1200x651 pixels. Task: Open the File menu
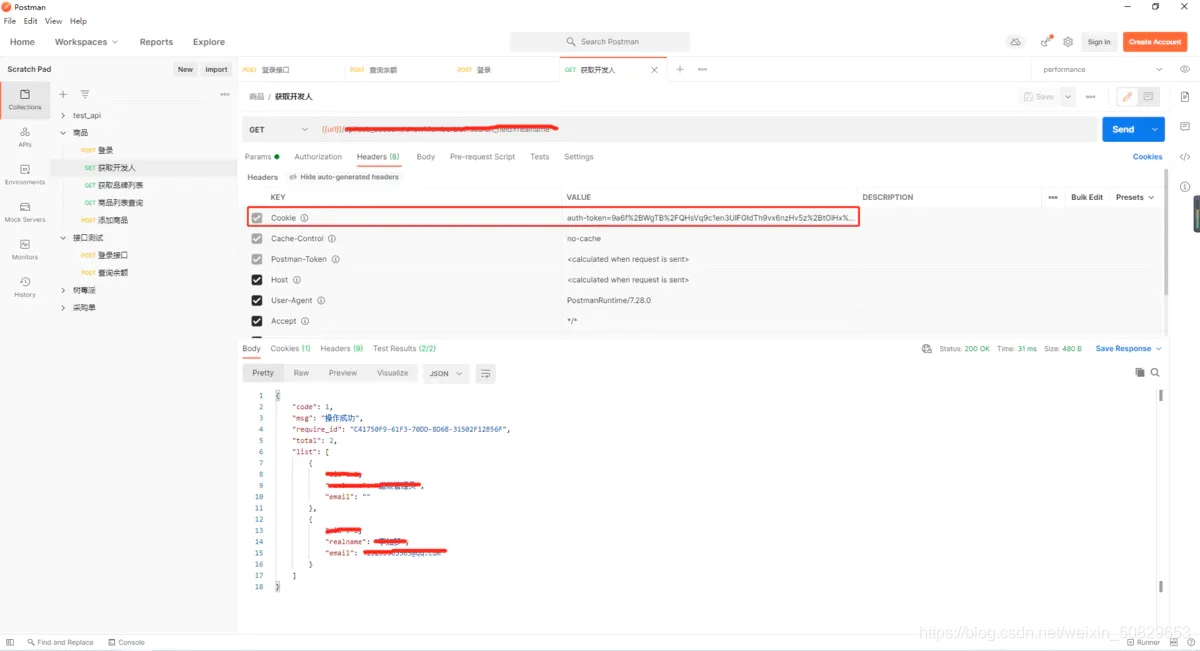(x=10, y=21)
